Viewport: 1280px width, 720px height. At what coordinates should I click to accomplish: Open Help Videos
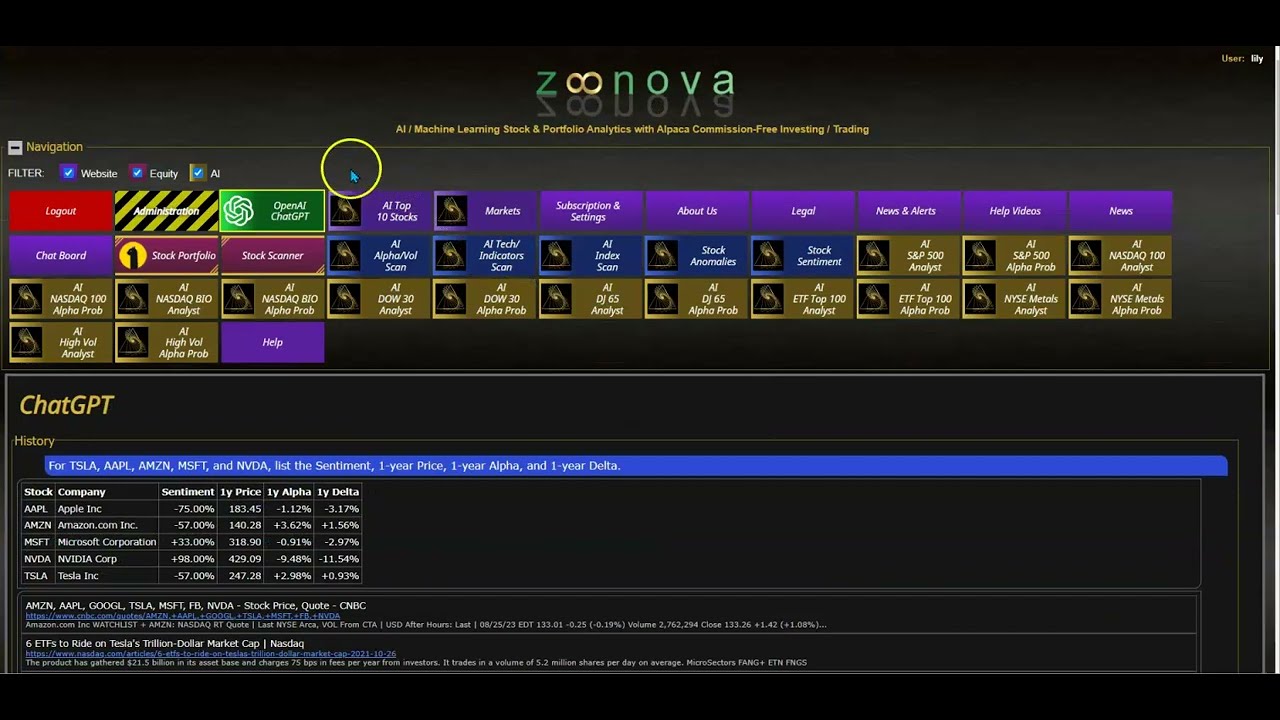click(1015, 211)
